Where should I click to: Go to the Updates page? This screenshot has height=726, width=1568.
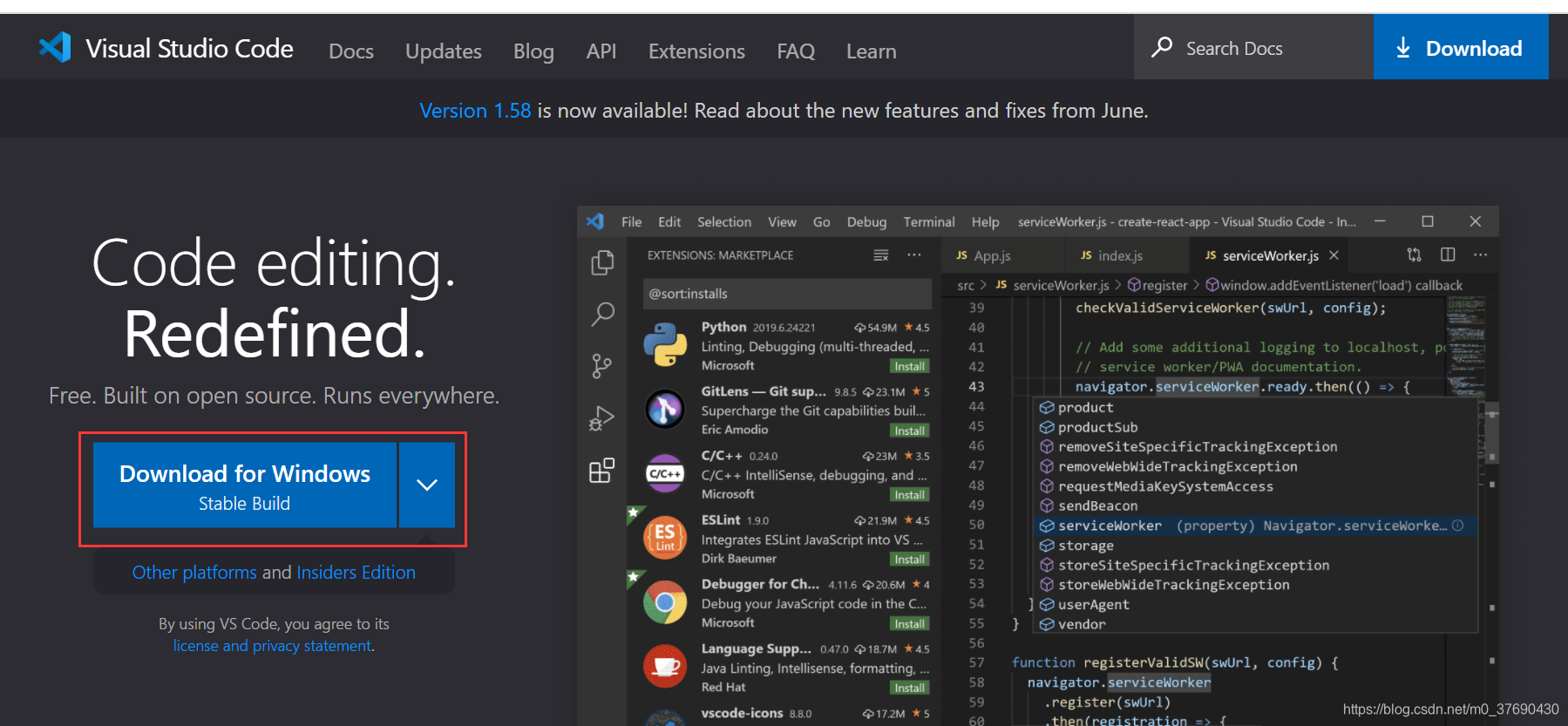point(444,51)
